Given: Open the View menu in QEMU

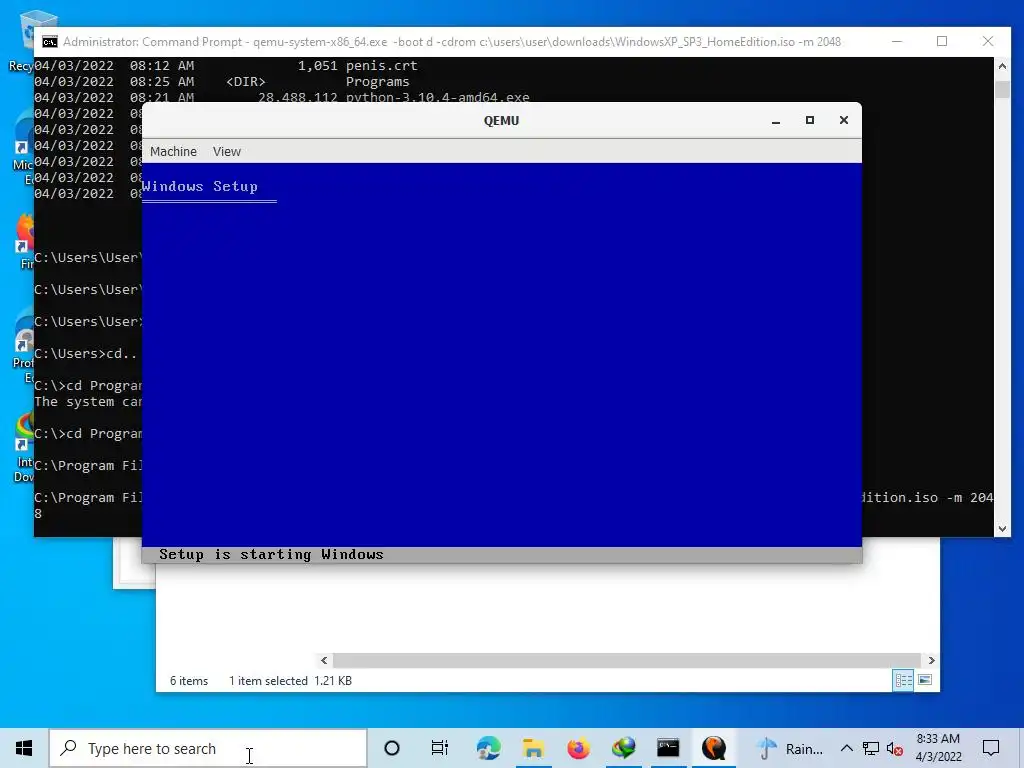Looking at the screenshot, I should (x=227, y=152).
